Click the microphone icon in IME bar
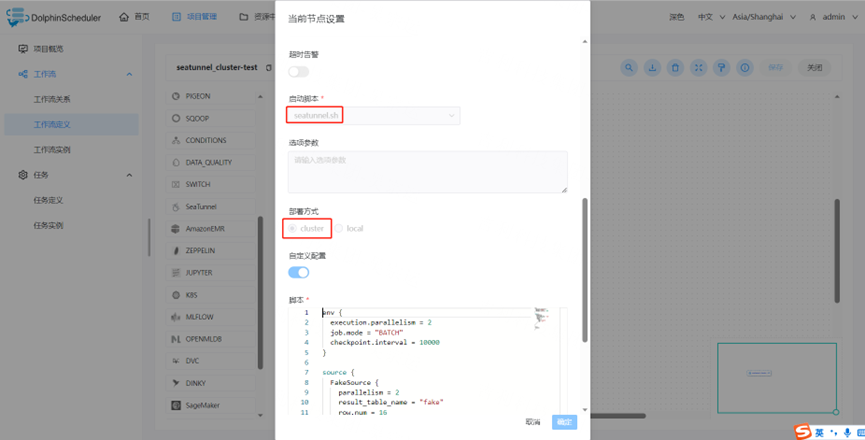This screenshot has width=865, height=440. 847,433
